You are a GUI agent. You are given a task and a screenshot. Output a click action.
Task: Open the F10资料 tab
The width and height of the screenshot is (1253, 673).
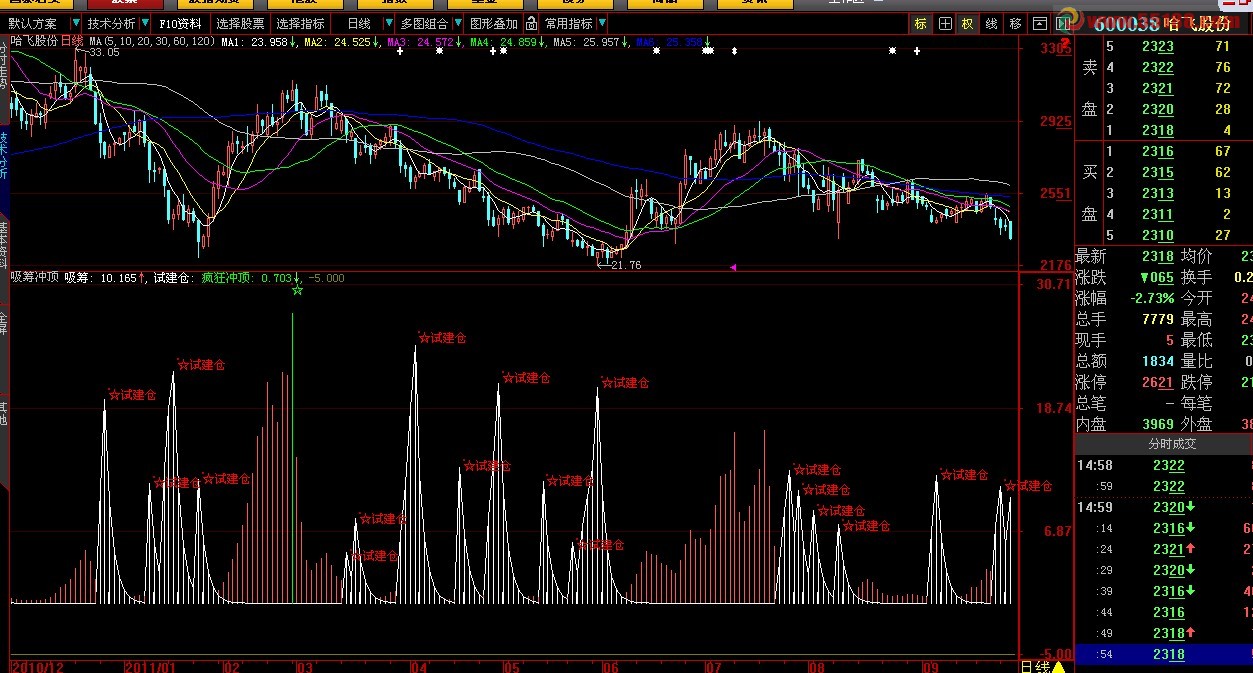point(181,23)
